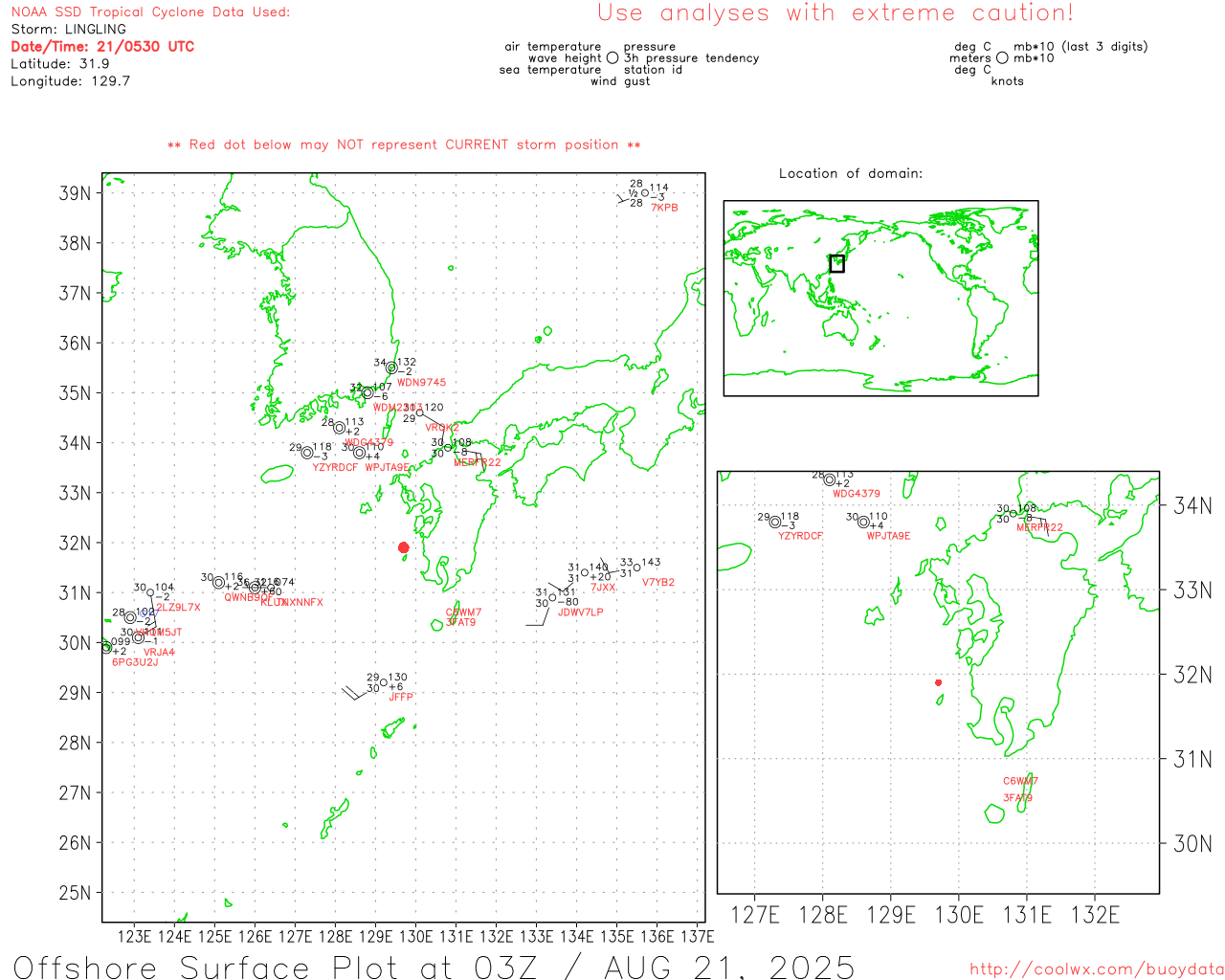Select WPJTA9E label in the zoomed inset
The height and width of the screenshot is (980, 1225).
click(x=888, y=536)
